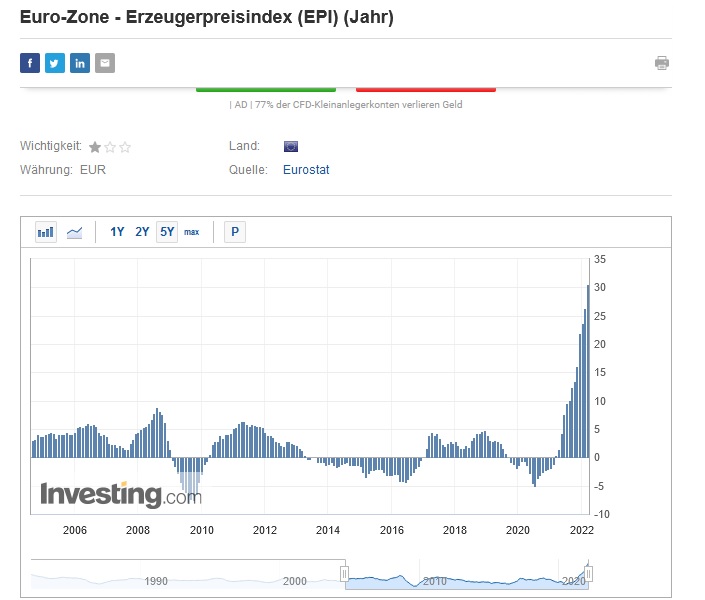Switch chart to line view
Image resolution: width=705 pixels, height=600 pixels.
click(74, 232)
